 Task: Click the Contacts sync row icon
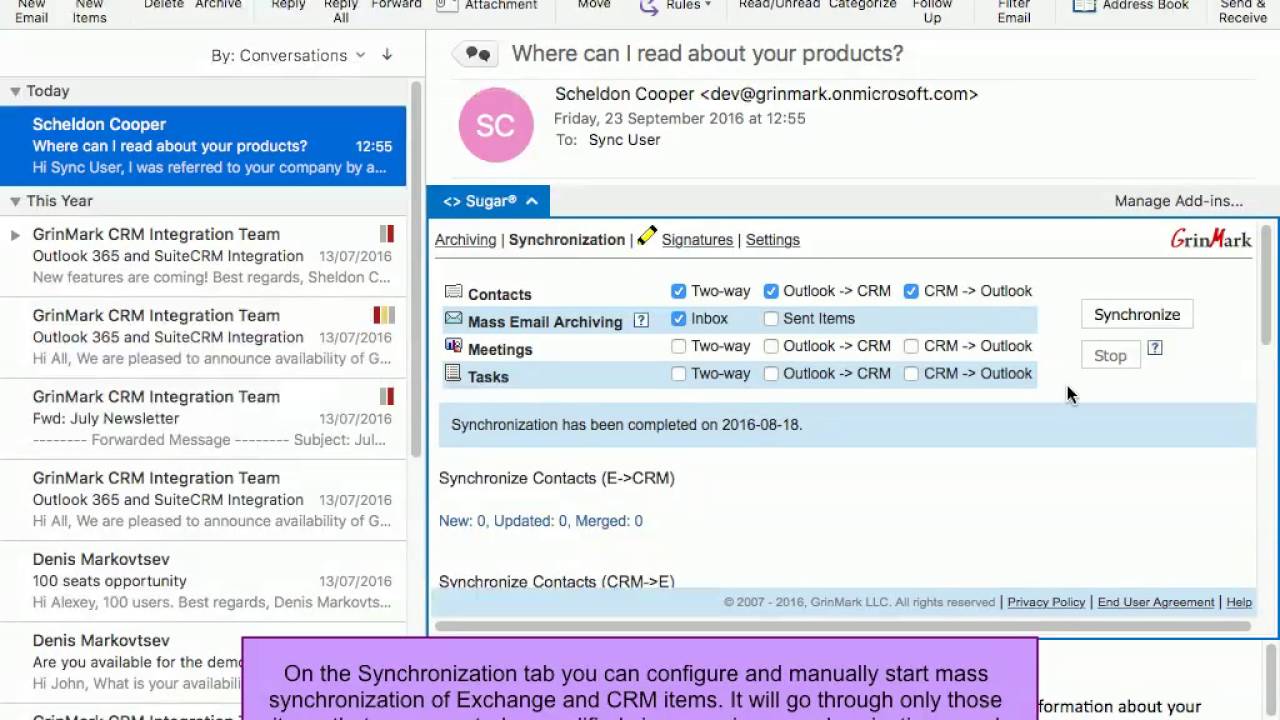453,292
